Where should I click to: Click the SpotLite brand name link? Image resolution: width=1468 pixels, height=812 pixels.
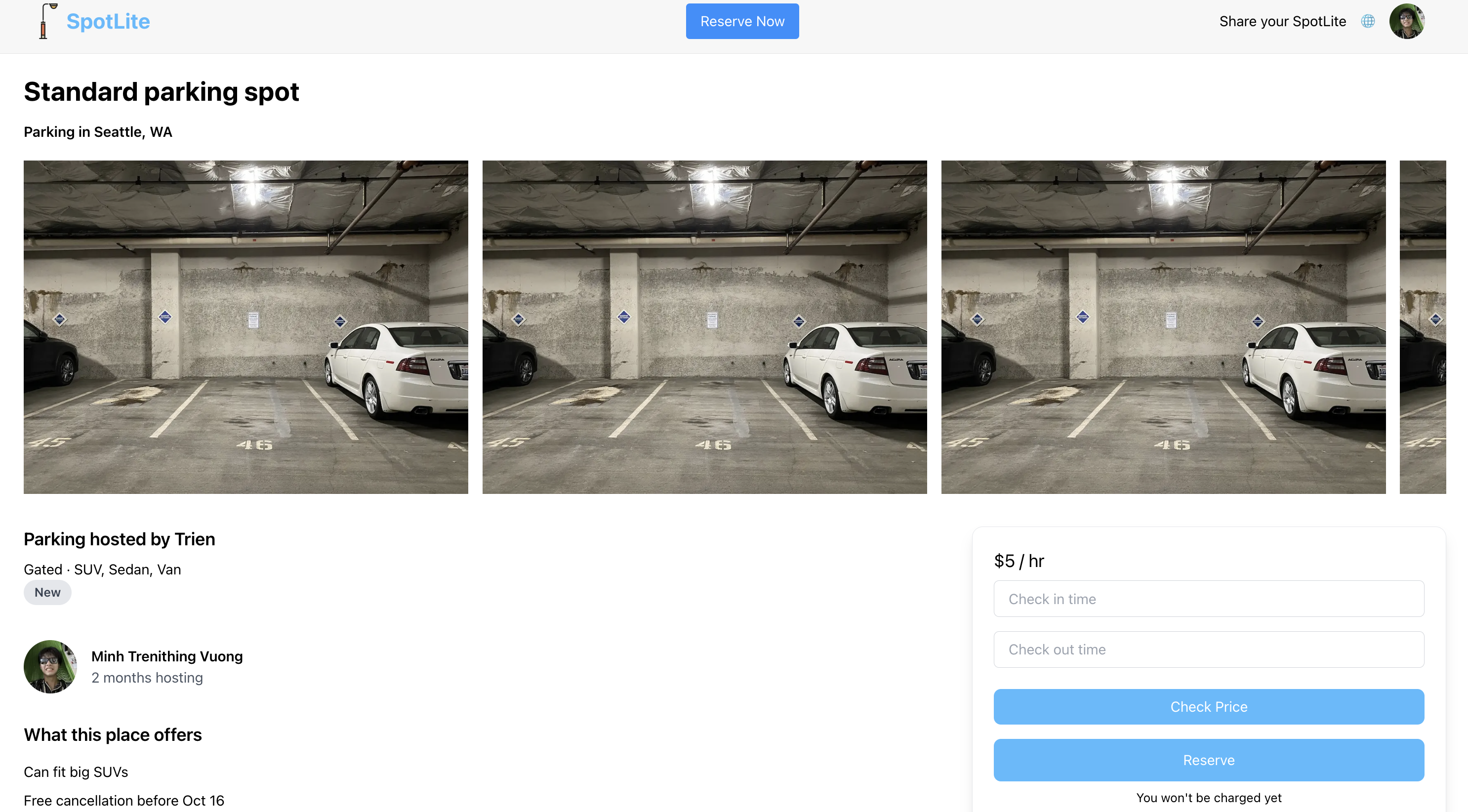tap(108, 21)
